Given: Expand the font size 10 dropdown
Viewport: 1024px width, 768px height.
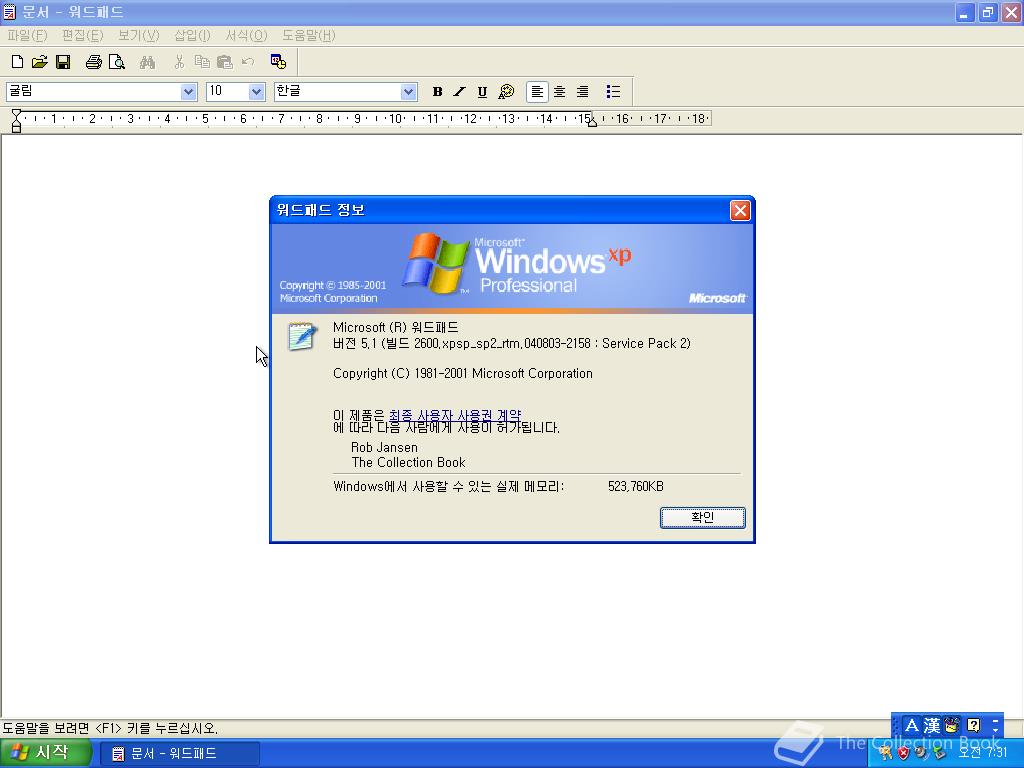Looking at the screenshot, I should point(257,92).
